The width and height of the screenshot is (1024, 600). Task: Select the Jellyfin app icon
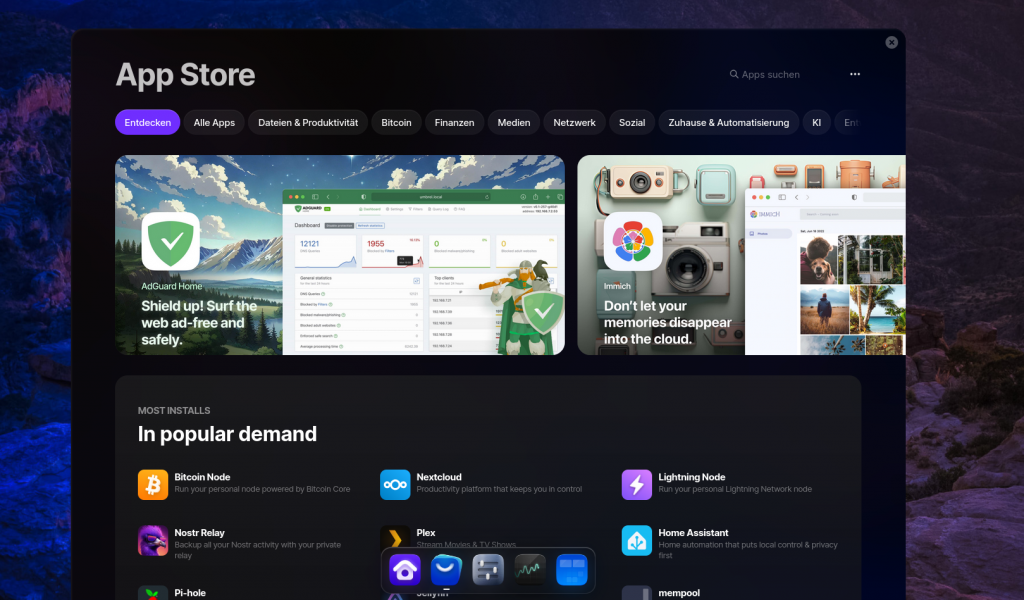395,592
